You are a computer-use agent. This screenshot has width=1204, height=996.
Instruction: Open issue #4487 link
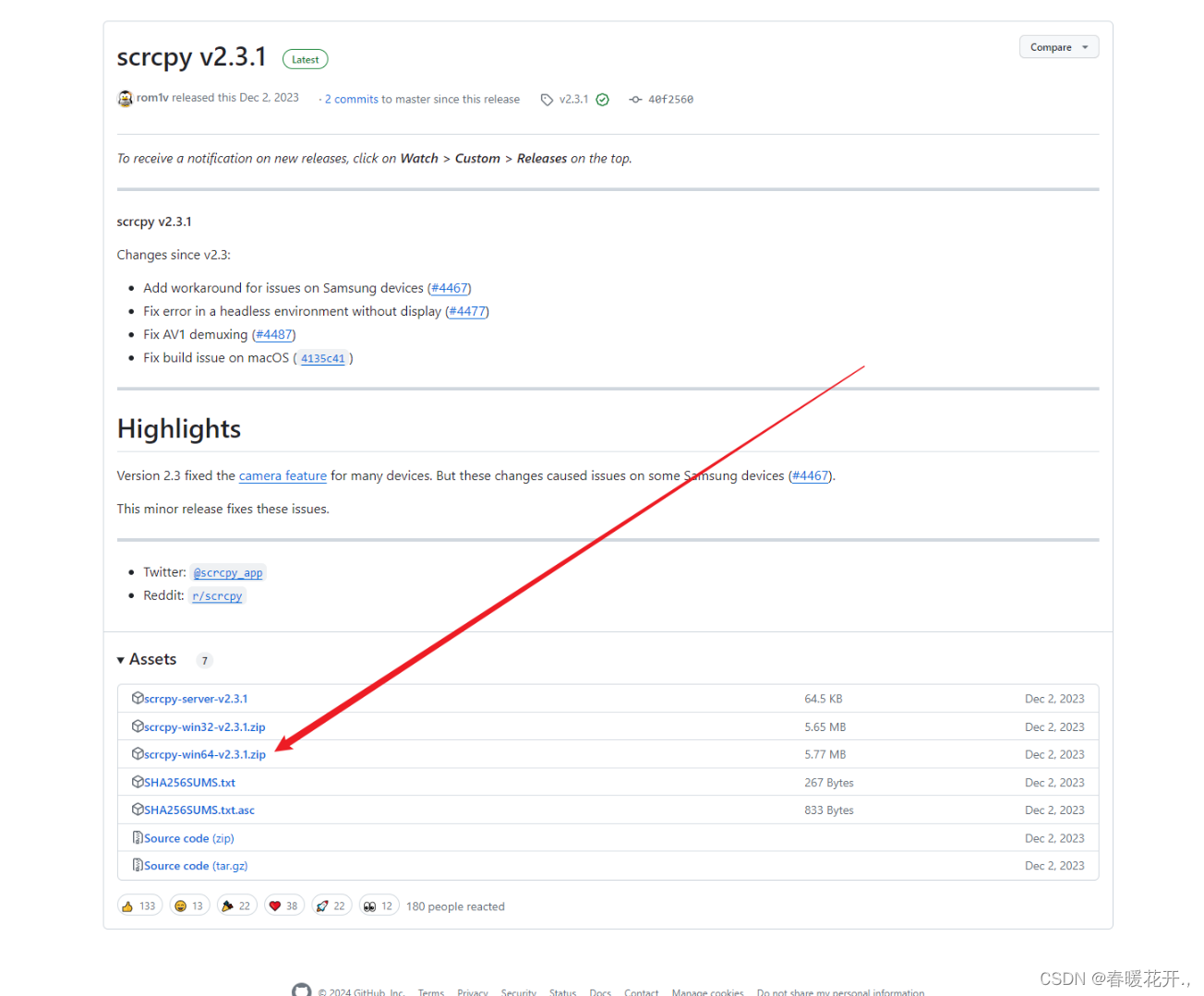(274, 334)
